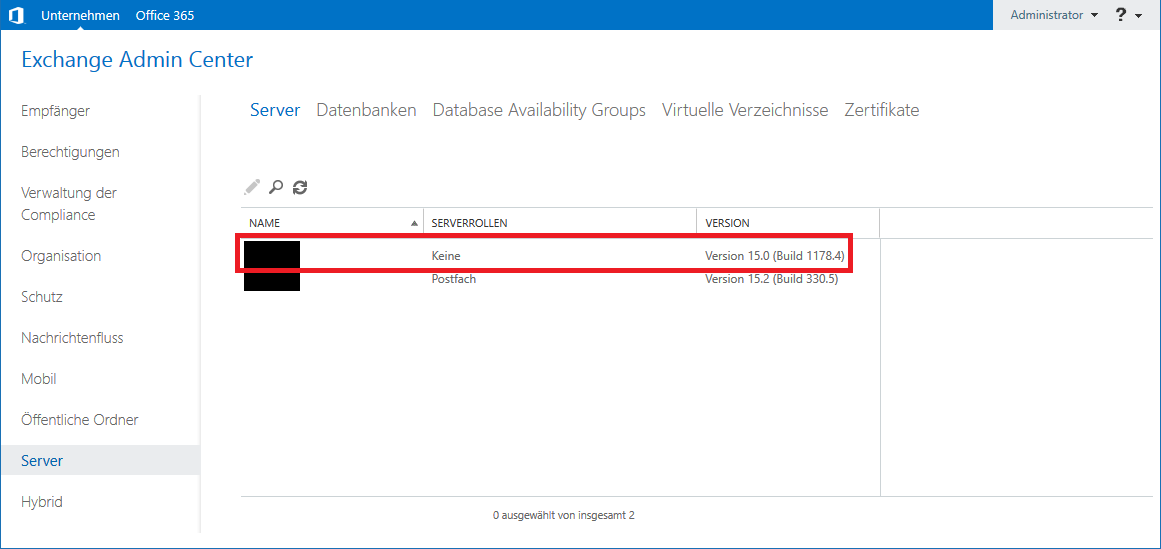1161x549 pixels.
Task: Select Unternehmen in top bar
Action: 80,15
